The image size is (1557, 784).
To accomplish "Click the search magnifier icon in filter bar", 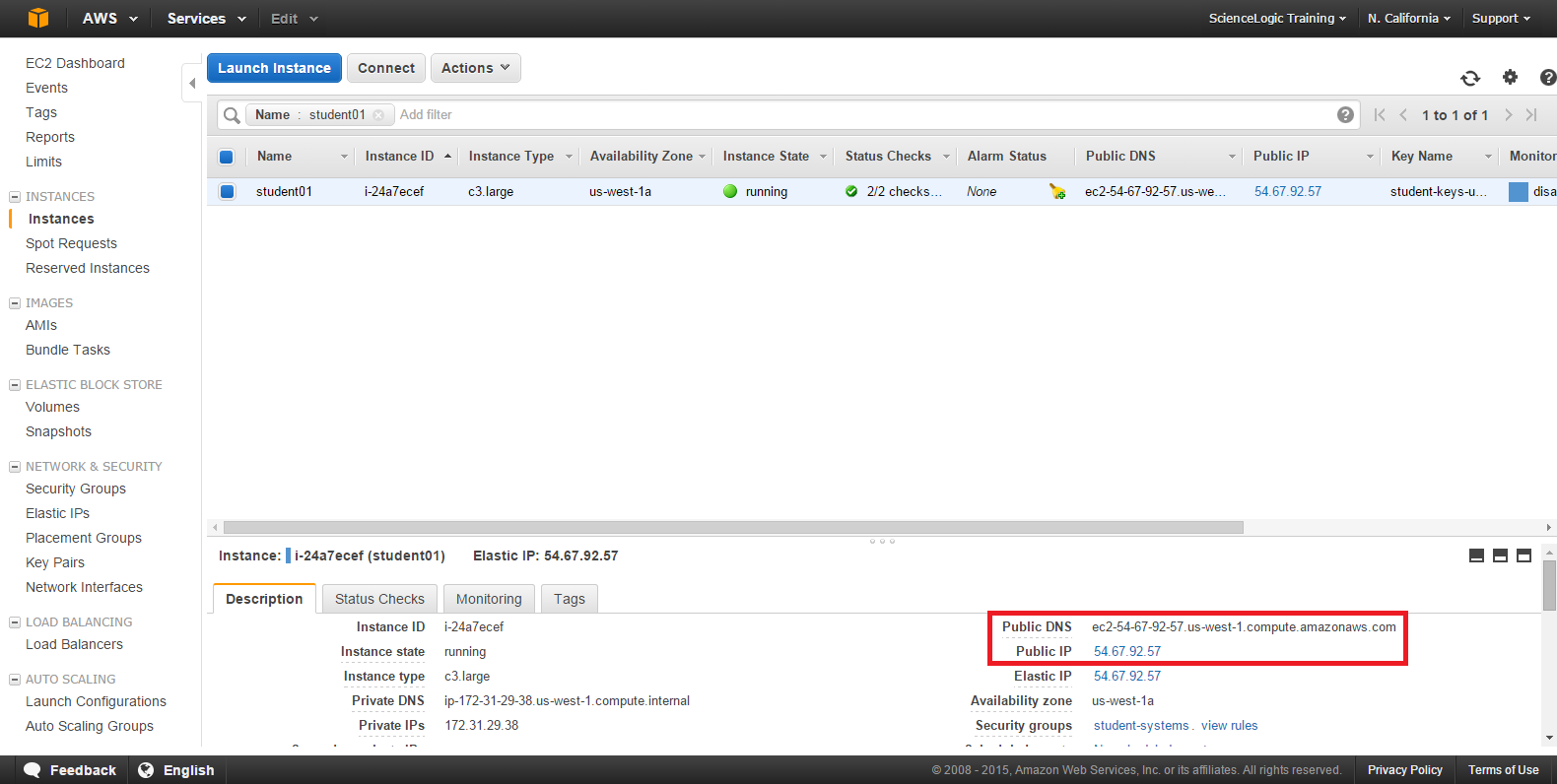I will pyautogui.click(x=232, y=115).
